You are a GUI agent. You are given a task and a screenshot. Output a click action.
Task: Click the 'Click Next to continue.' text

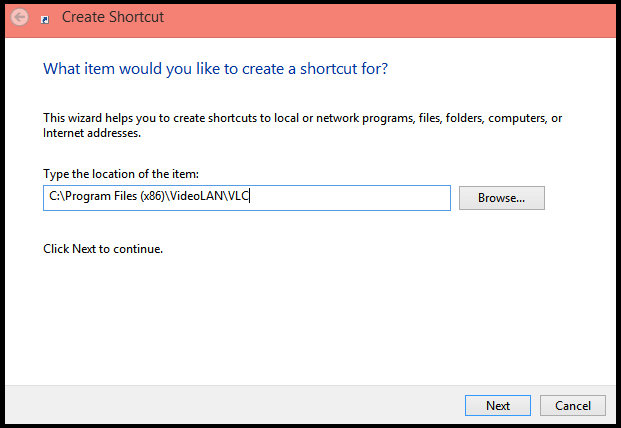tap(103, 249)
